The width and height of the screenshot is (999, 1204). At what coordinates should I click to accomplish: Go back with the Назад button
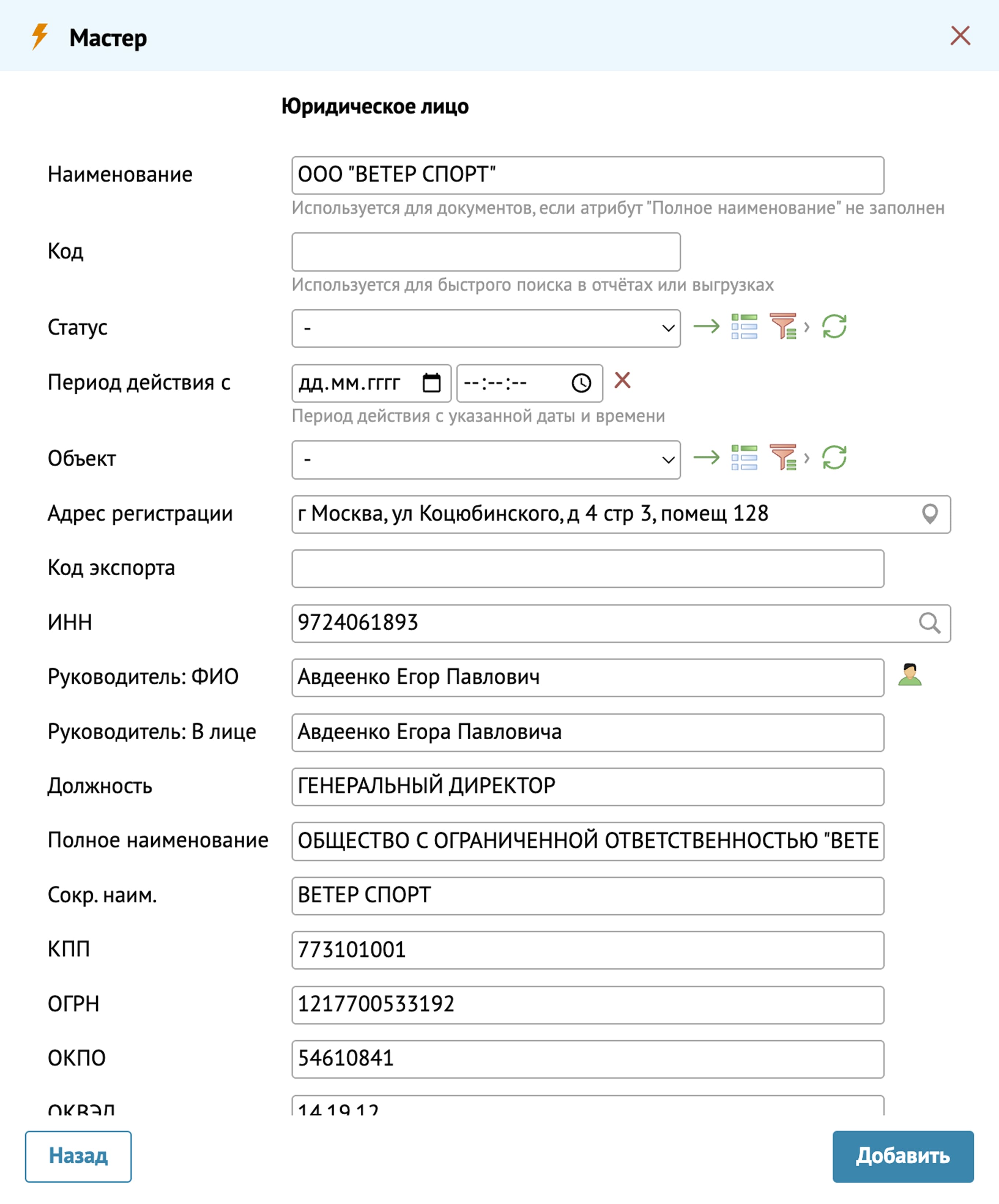(x=78, y=1156)
